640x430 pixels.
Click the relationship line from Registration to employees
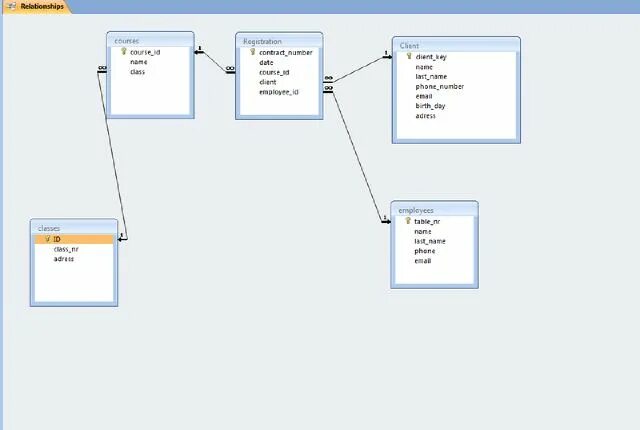click(x=357, y=155)
